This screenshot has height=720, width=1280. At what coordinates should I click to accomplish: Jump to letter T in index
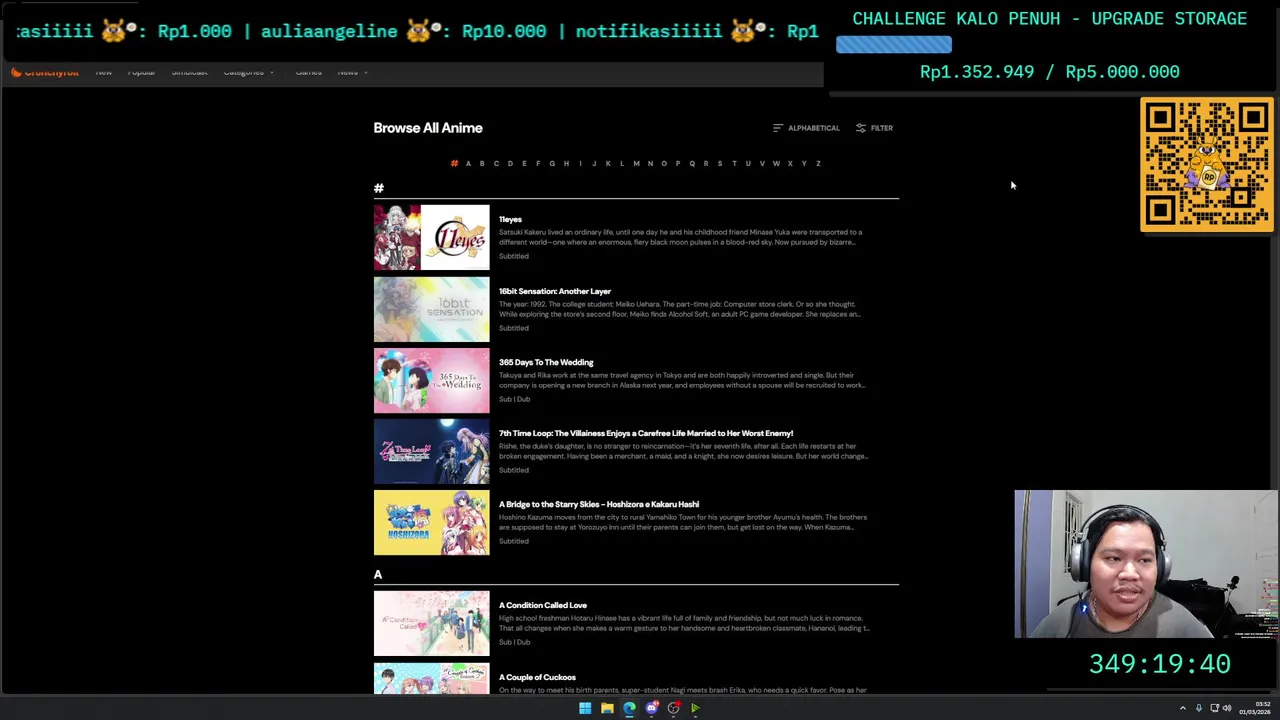(x=734, y=163)
